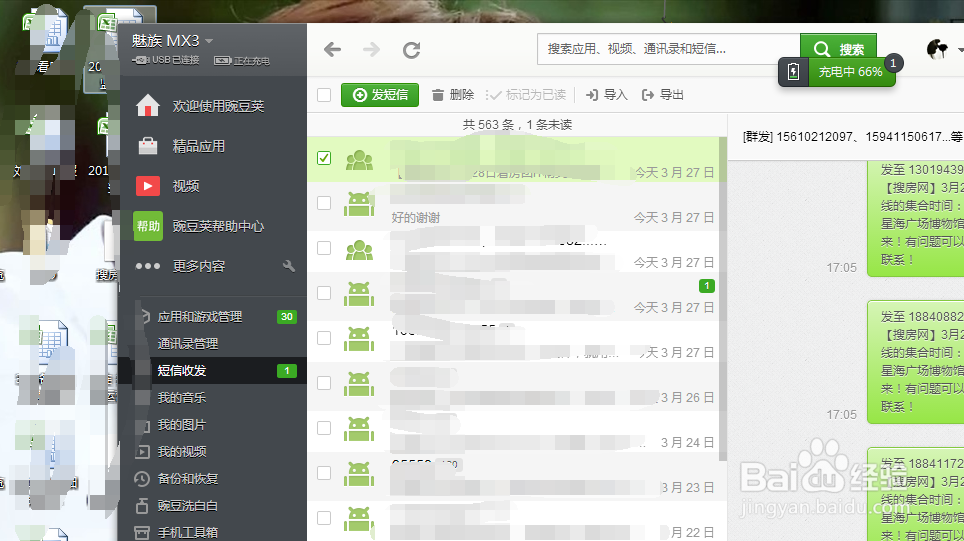The image size is (964, 541).
Task: Click the trash icon of 删除
Action: coord(438,95)
